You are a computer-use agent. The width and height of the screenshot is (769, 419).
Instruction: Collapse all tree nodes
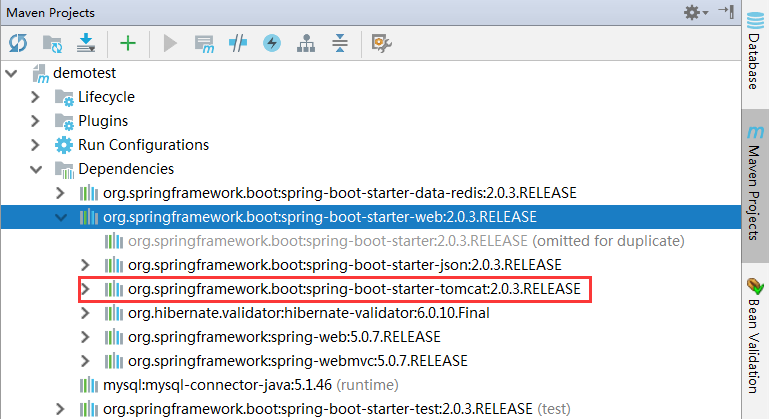[339, 43]
